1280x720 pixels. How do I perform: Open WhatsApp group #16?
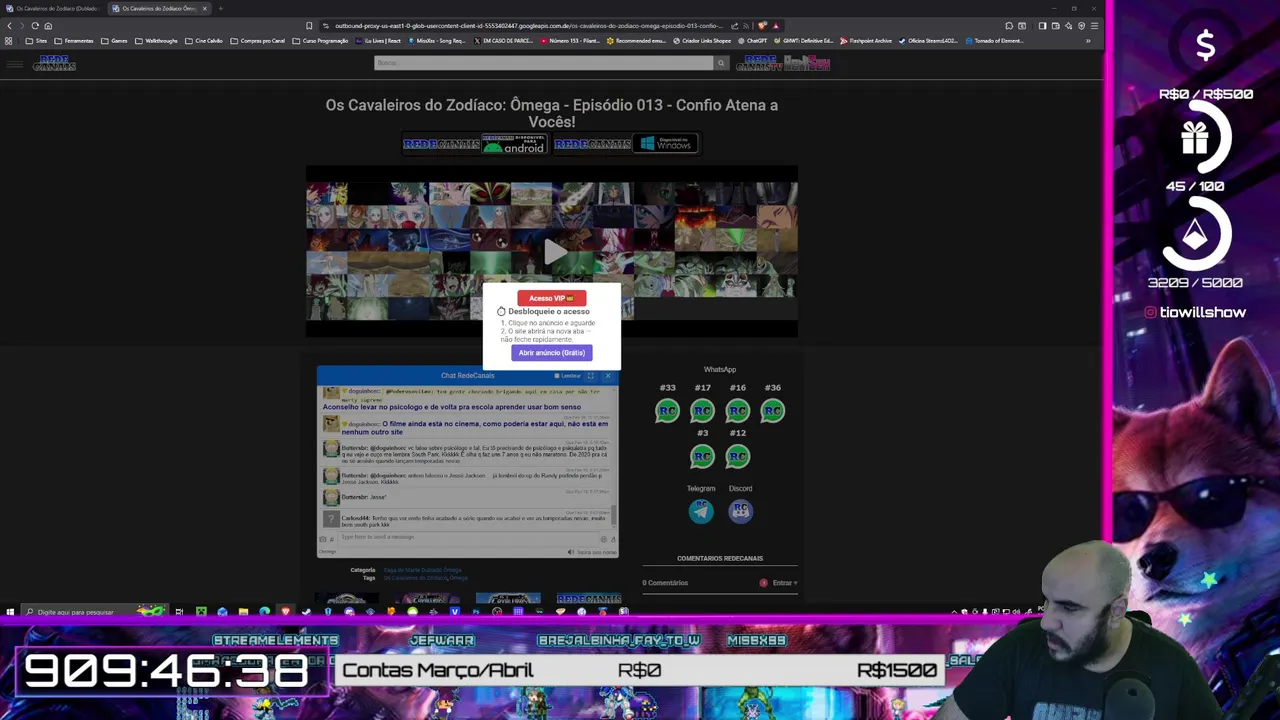737,411
